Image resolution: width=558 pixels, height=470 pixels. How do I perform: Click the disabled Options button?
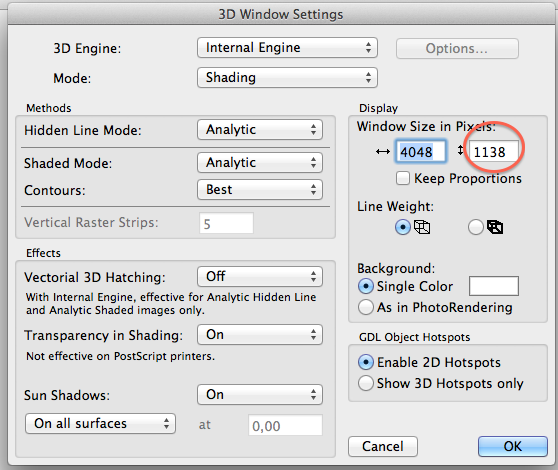(457, 48)
